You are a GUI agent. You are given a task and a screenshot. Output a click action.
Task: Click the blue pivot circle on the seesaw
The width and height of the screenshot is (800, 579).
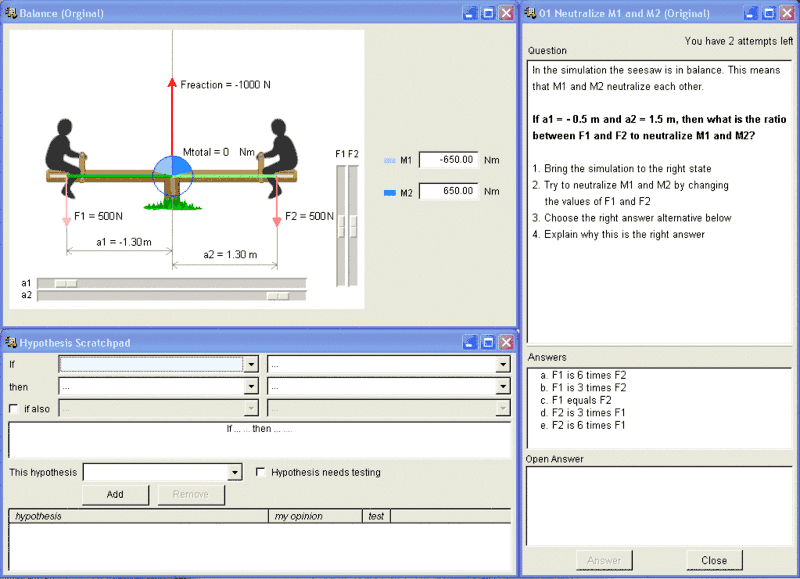172,176
